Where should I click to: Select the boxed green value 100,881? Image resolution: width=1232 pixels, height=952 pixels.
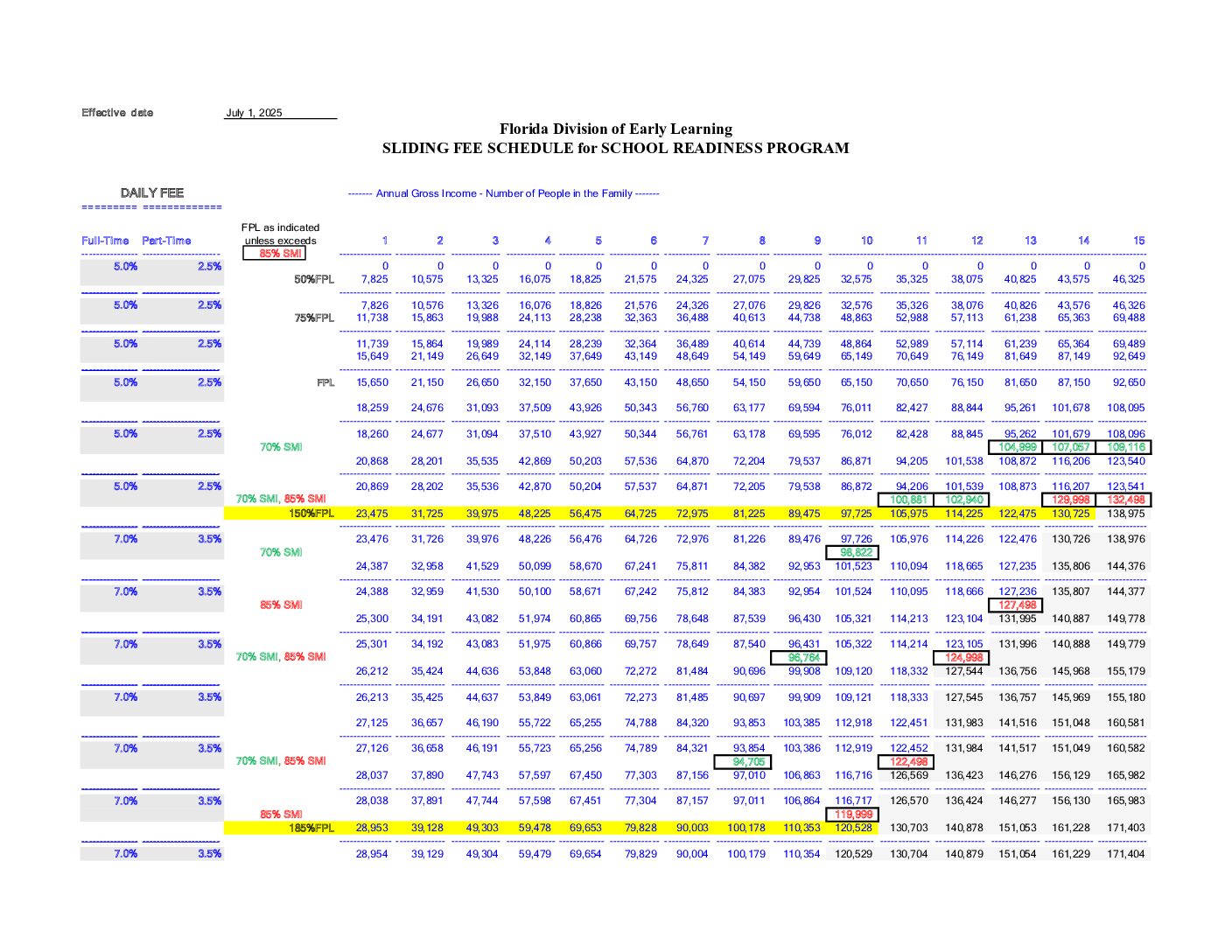[x=907, y=500]
